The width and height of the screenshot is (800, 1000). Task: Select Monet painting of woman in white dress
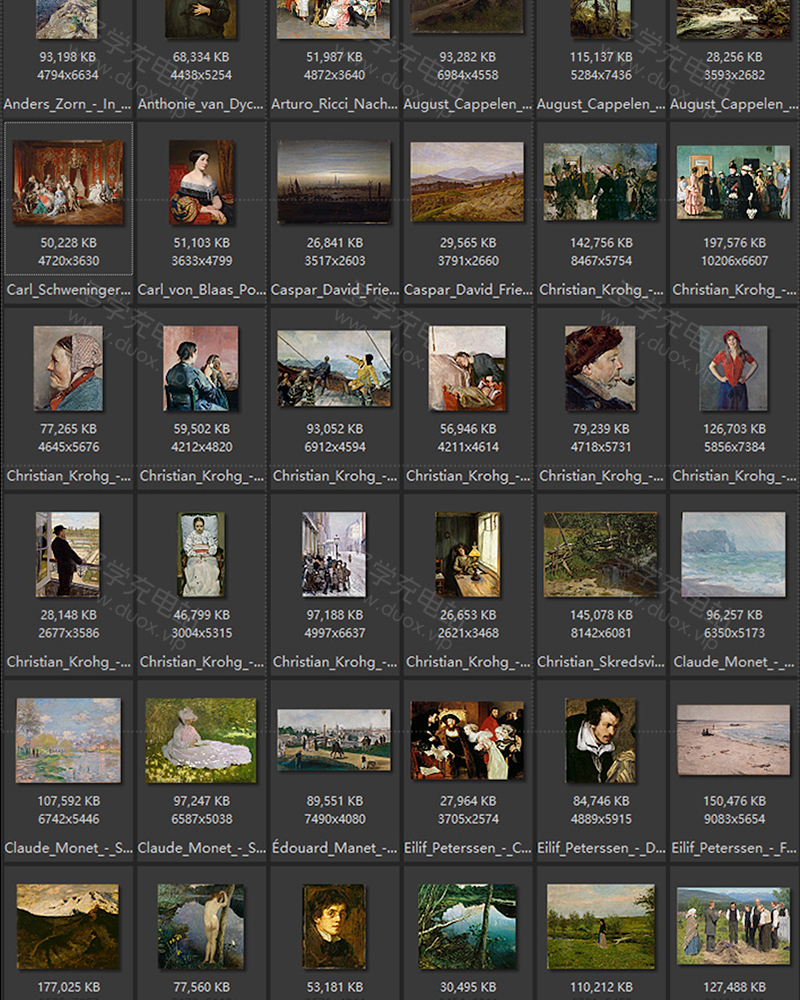[x=201, y=740]
